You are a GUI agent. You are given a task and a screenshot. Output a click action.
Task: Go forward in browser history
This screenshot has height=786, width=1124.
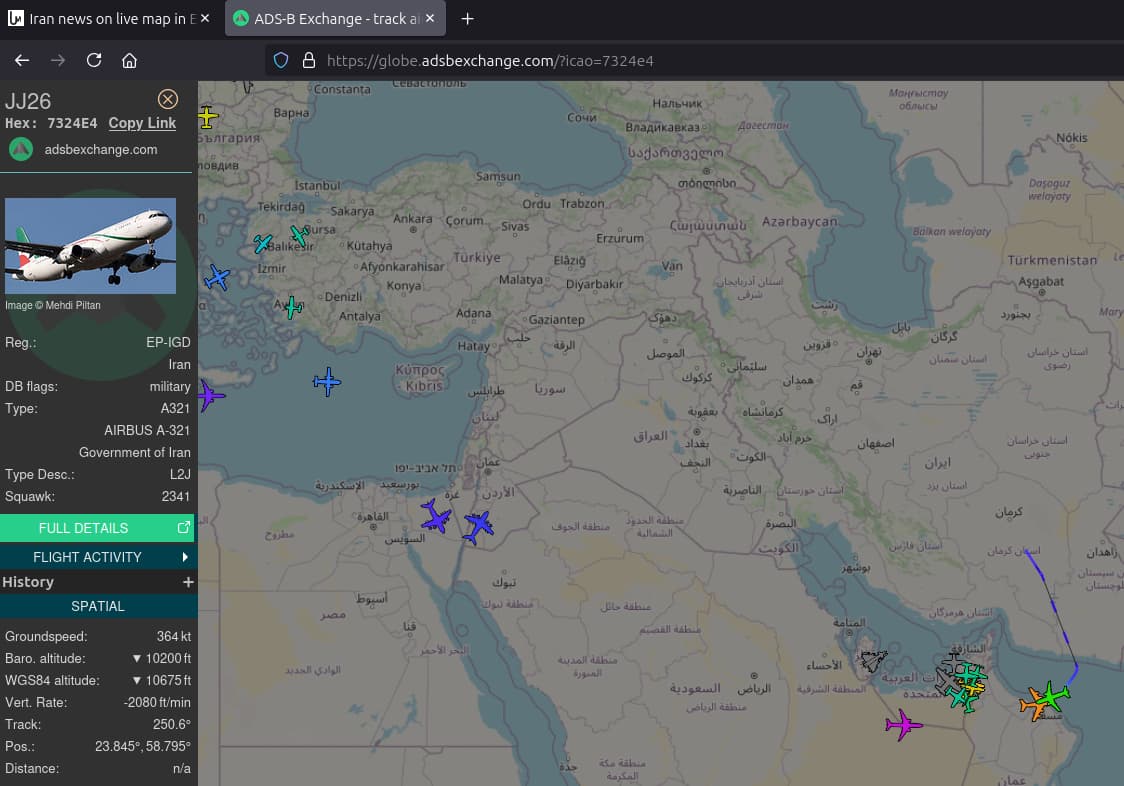point(58,60)
